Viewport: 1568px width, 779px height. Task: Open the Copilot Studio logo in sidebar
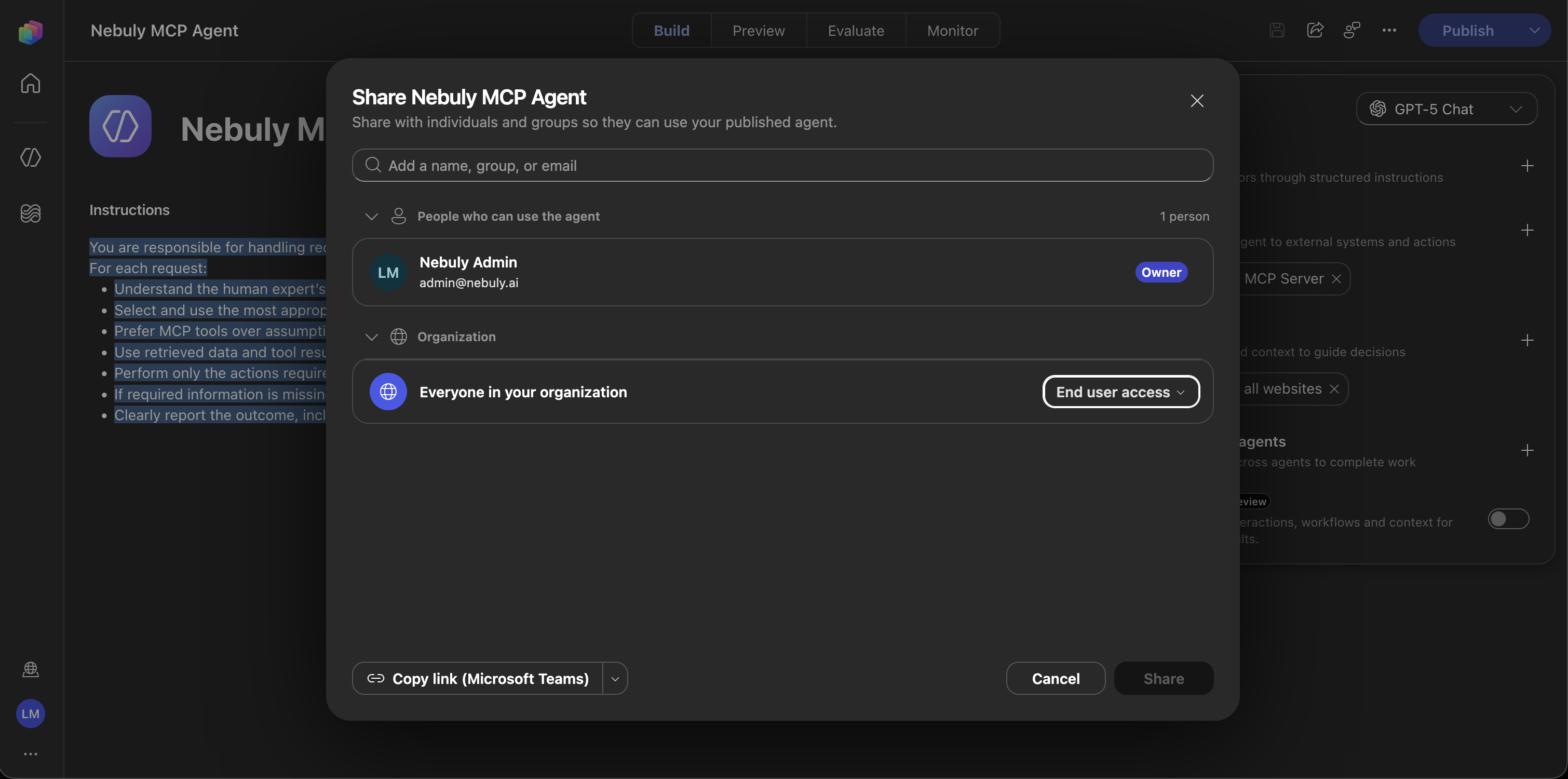point(31,32)
